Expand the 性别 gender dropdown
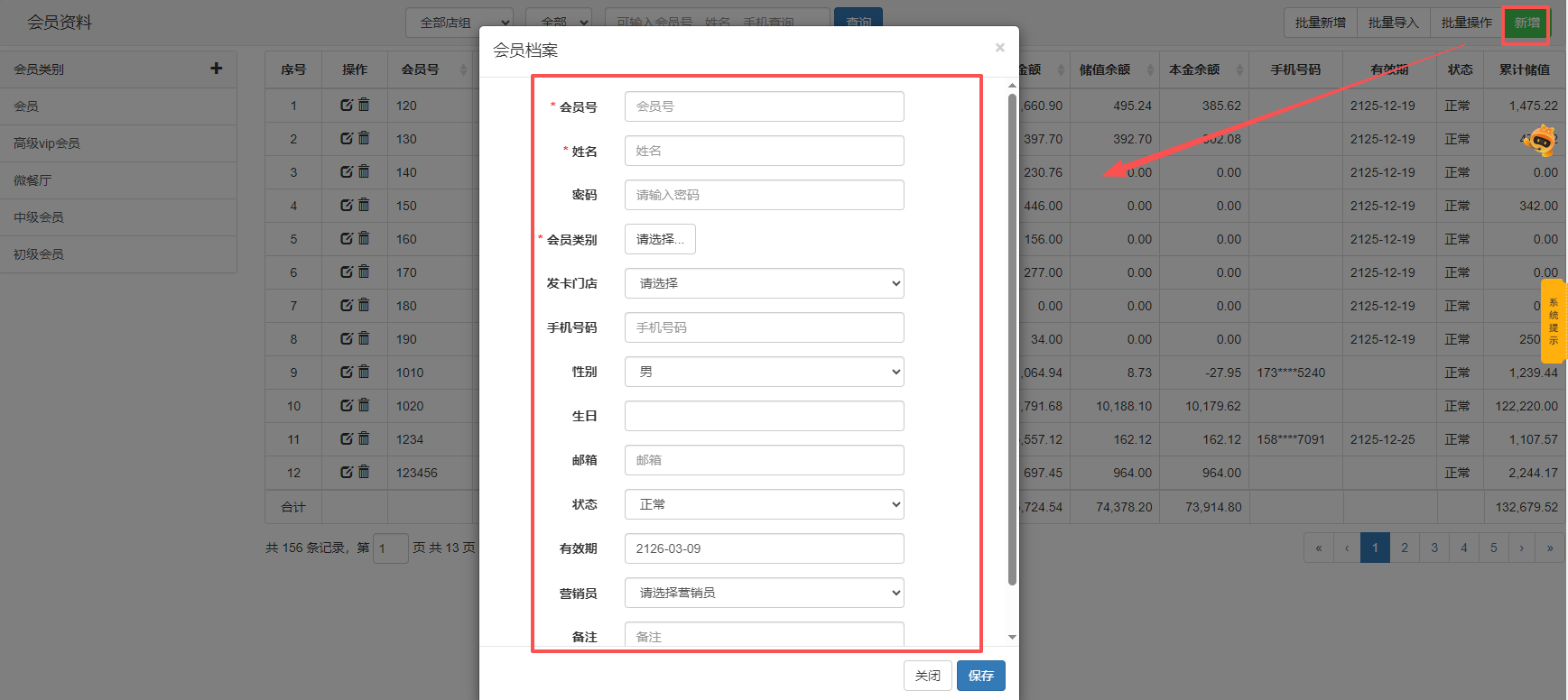The width and height of the screenshot is (1568, 700). [764, 372]
